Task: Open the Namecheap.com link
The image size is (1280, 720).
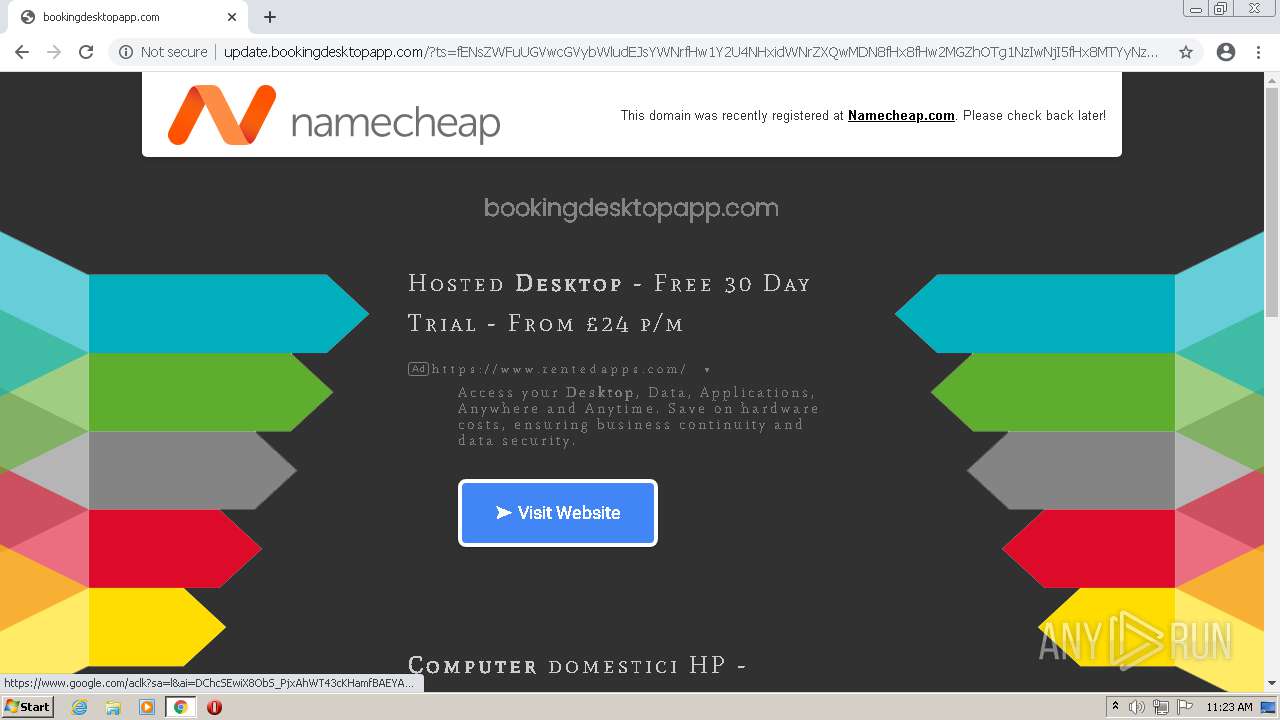Action: pos(901,115)
